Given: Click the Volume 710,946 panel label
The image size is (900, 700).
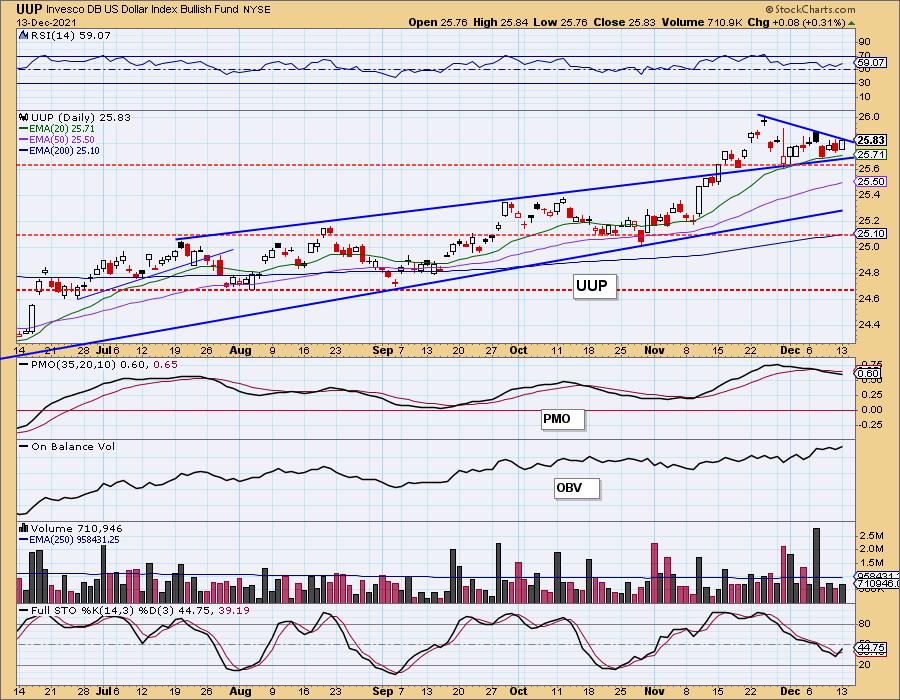Looking at the screenshot, I should pos(76,528).
